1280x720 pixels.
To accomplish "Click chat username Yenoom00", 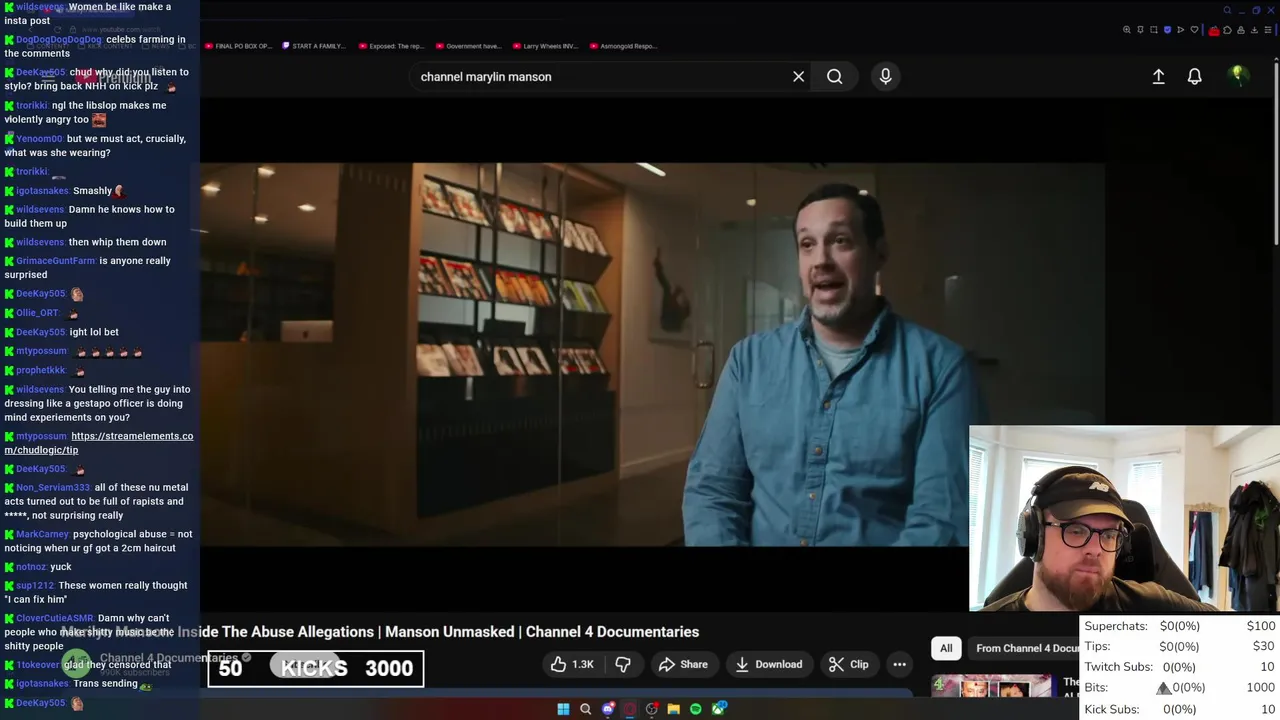I will [x=39, y=139].
